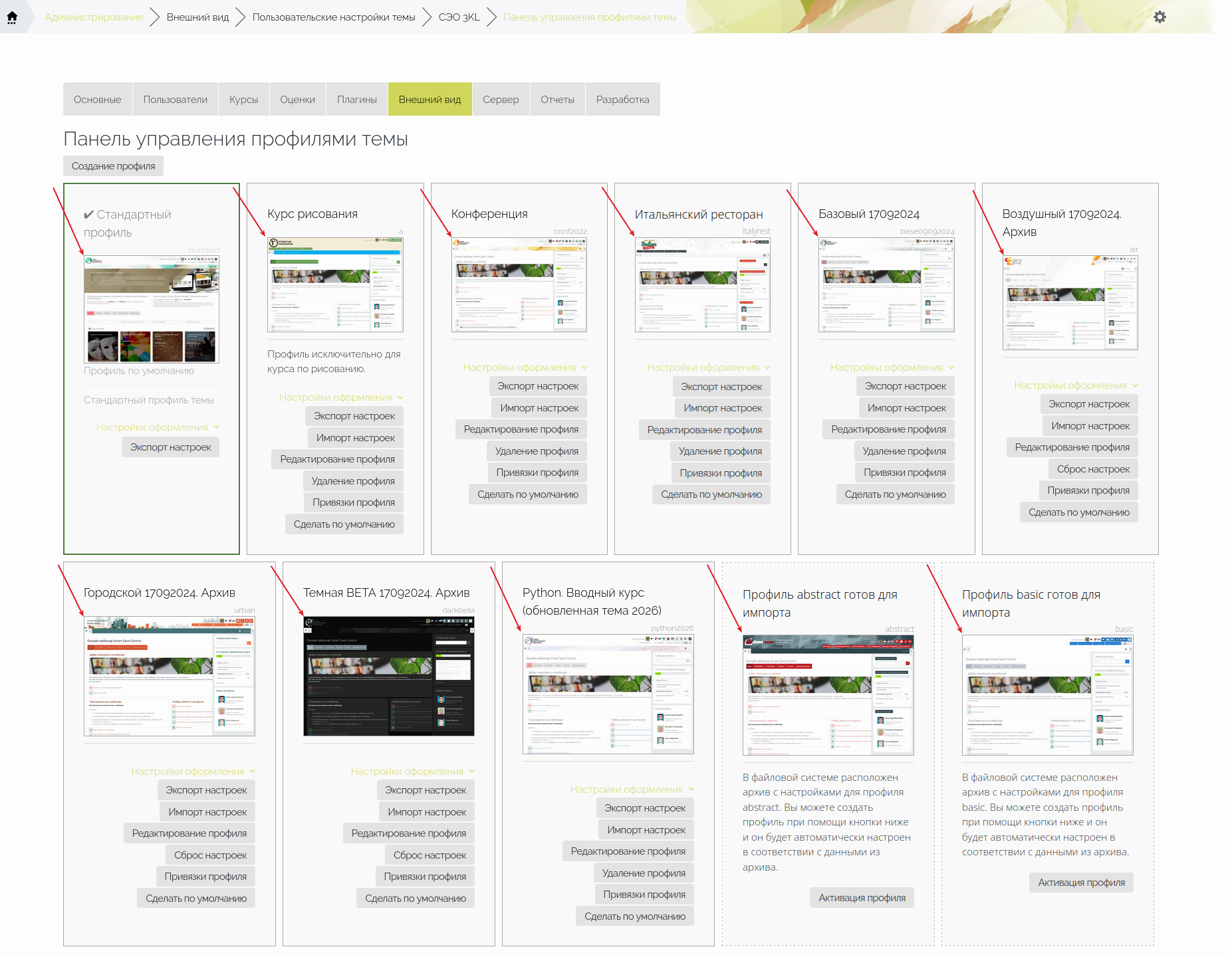View the Стандартный профиль preview image
Screen dimensions: 1232x957
click(x=152, y=309)
